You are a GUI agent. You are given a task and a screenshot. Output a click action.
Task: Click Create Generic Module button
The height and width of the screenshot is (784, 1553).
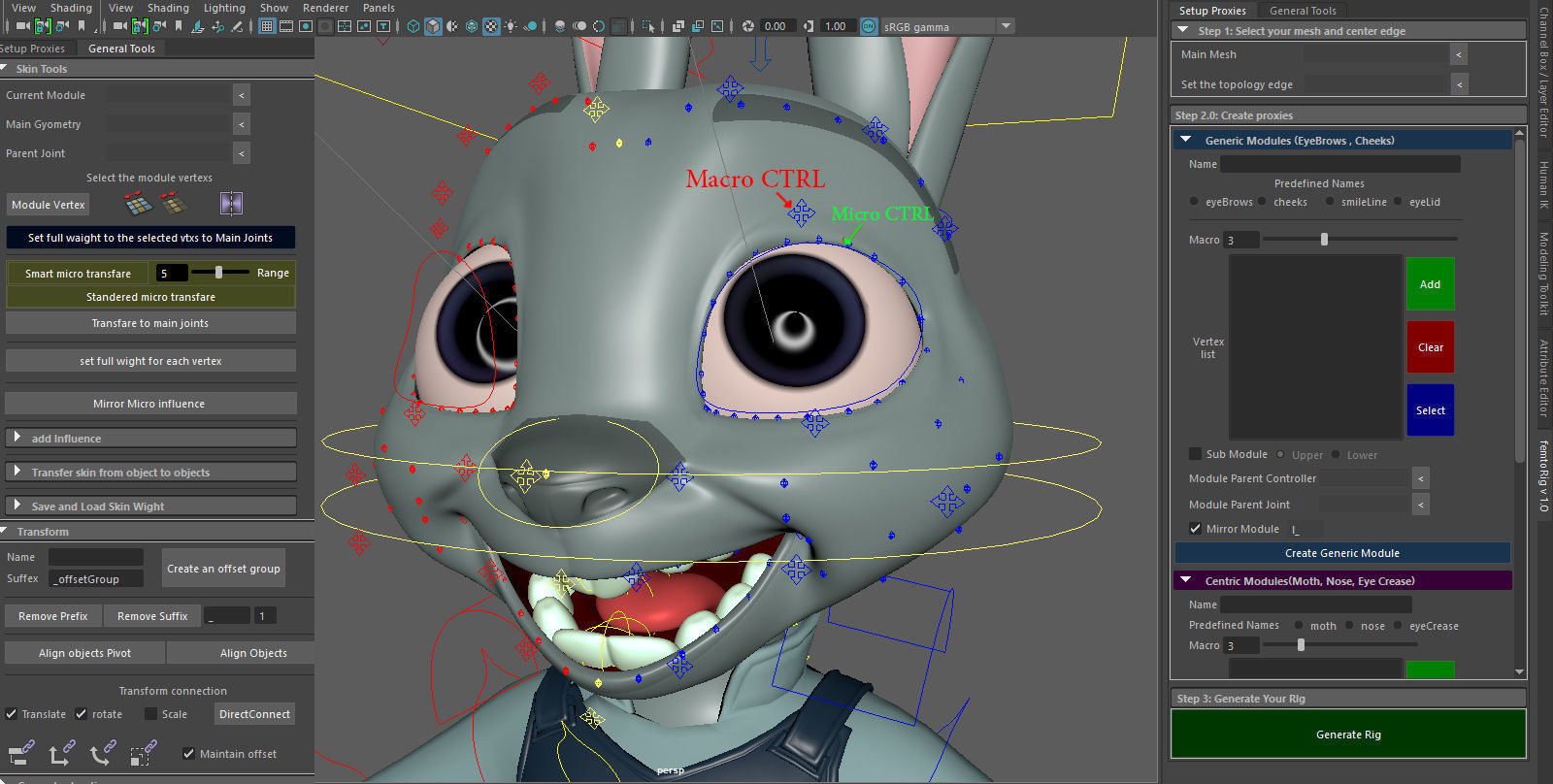(x=1342, y=553)
